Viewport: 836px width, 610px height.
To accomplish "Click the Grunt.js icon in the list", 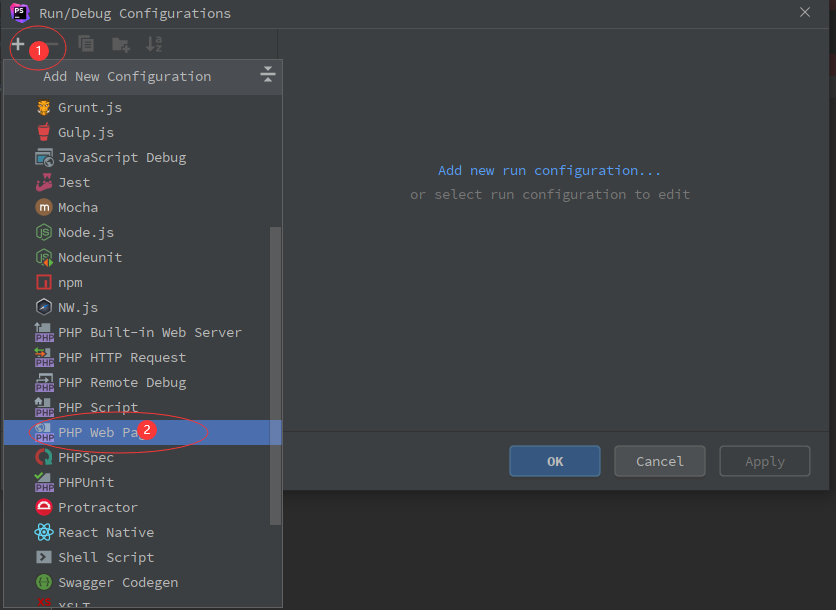I will (44, 107).
